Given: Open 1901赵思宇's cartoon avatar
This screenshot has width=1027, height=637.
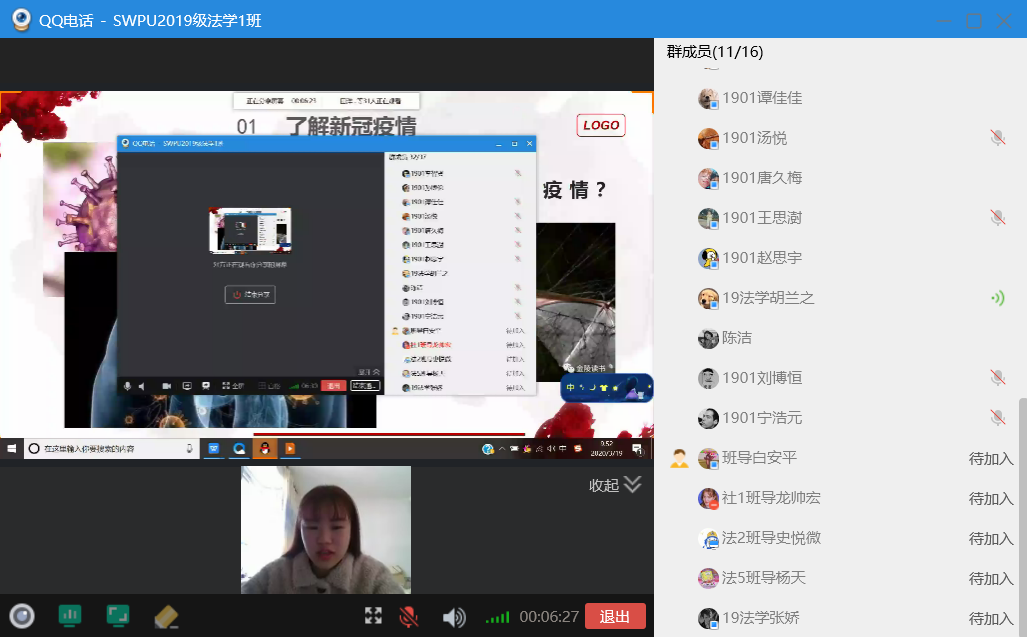Looking at the screenshot, I should [708, 258].
